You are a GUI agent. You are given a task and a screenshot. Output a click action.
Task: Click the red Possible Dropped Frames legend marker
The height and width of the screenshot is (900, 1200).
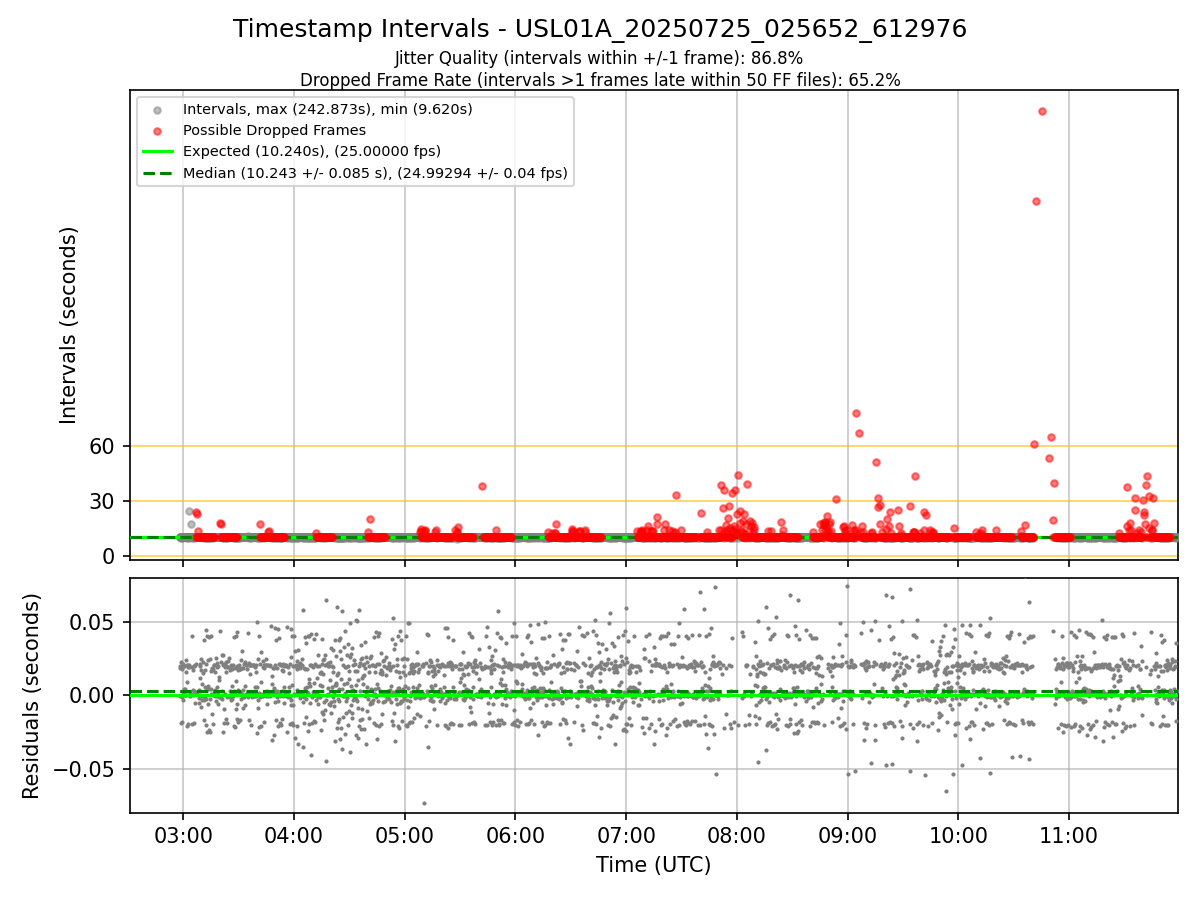(x=157, y=130)
